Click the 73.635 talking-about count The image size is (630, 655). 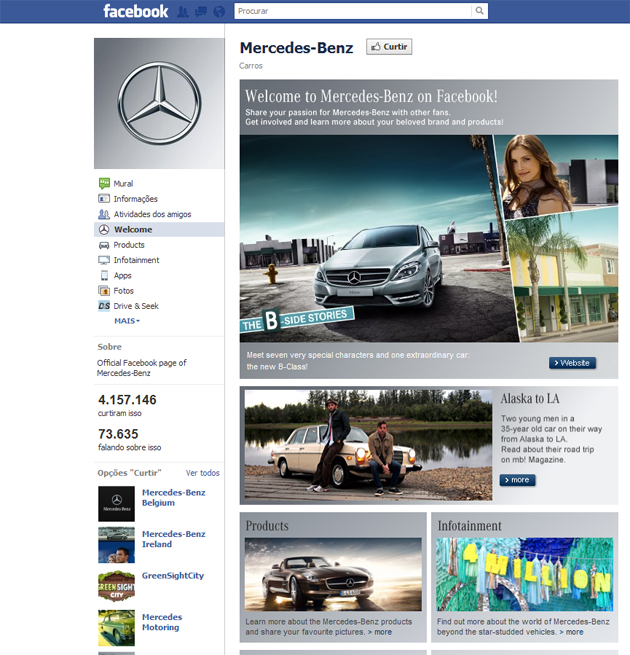point(118,434)
